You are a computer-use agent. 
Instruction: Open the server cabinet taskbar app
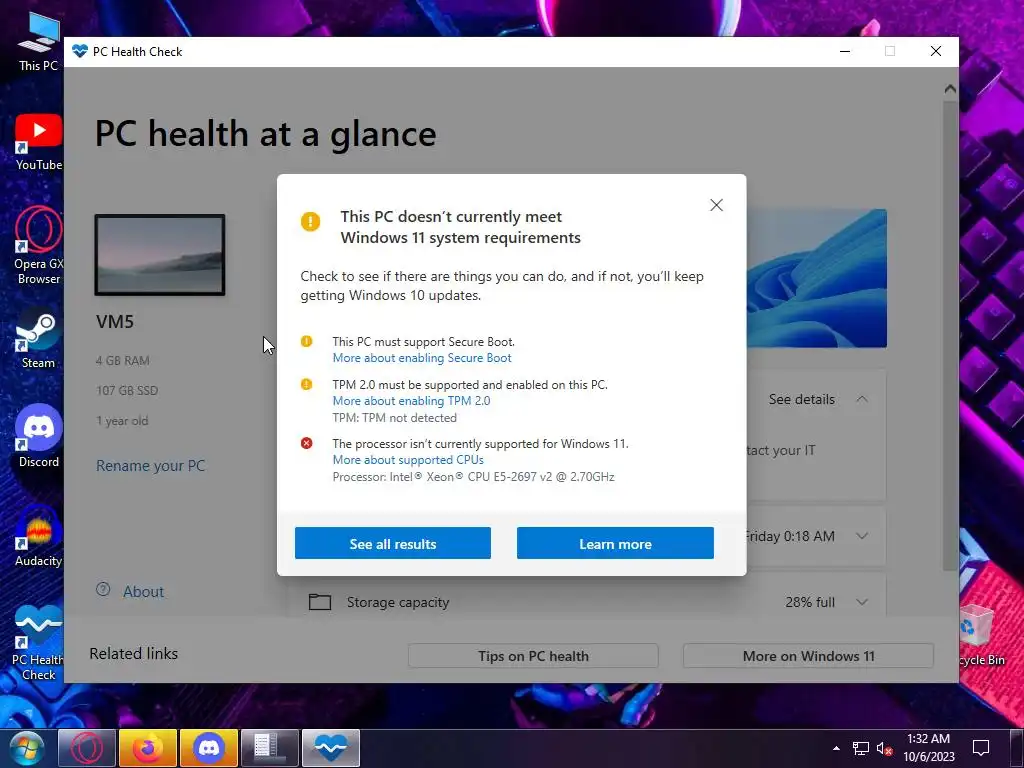pyautogui.click(x=270, y=748)
